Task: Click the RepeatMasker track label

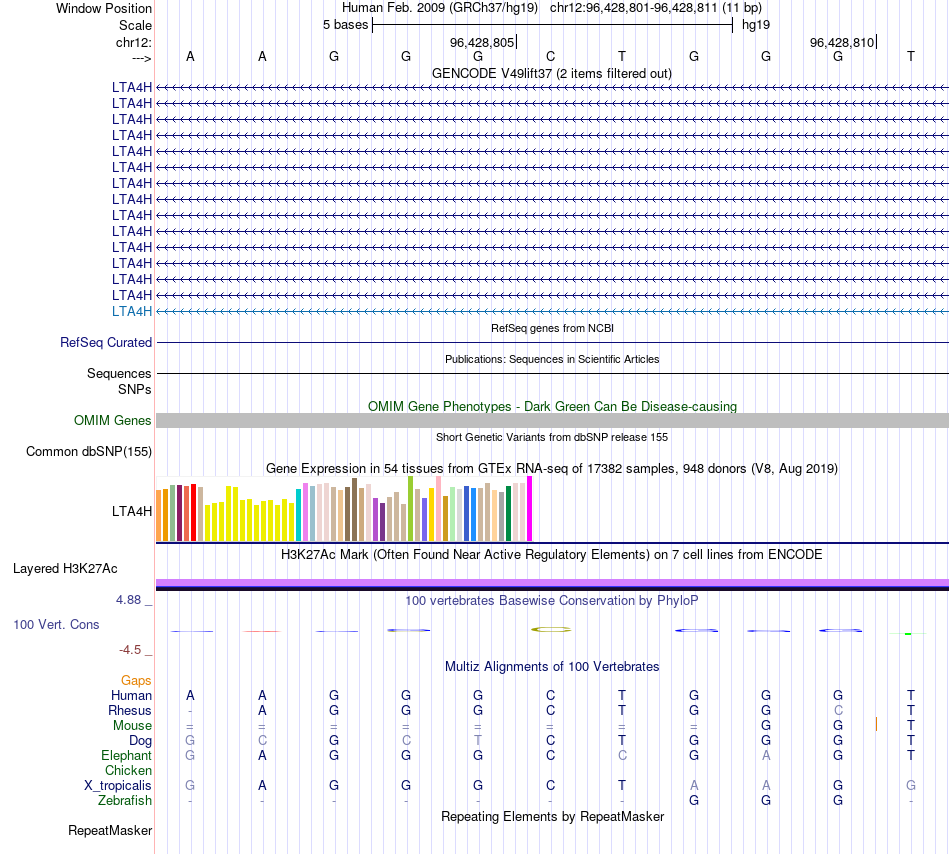Action: click(110, 830)
